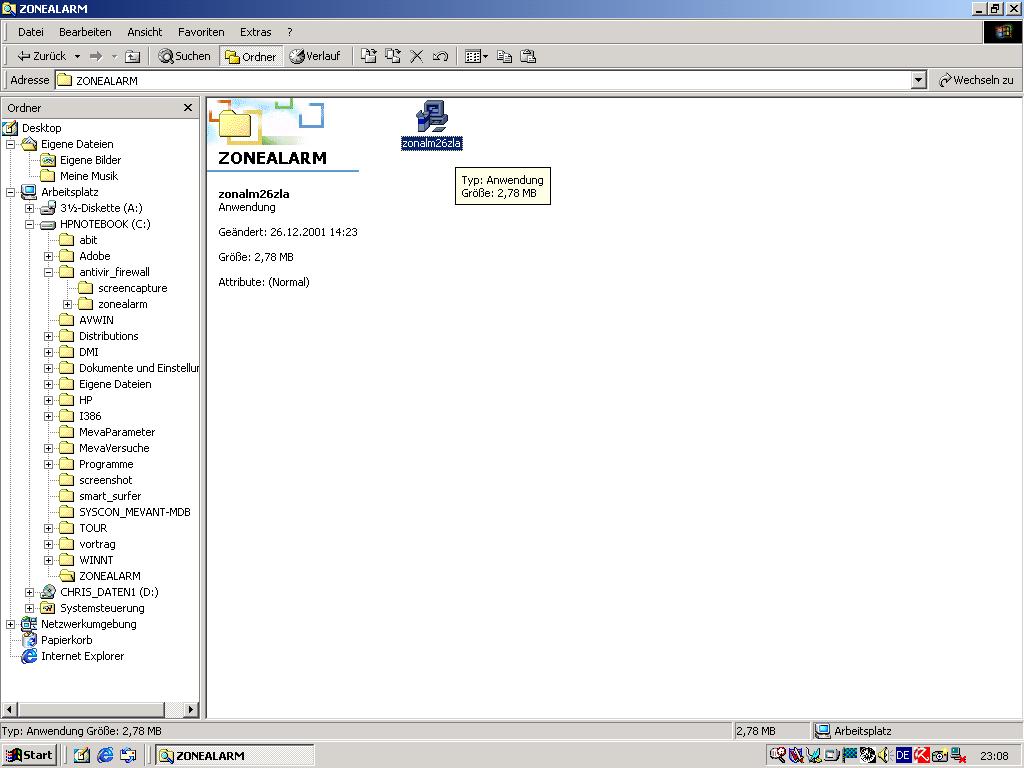Image resolution: width=1024 pixels, height=768 pixels.
Task: Open the Ansicht menu
Action: coord(144,32)
